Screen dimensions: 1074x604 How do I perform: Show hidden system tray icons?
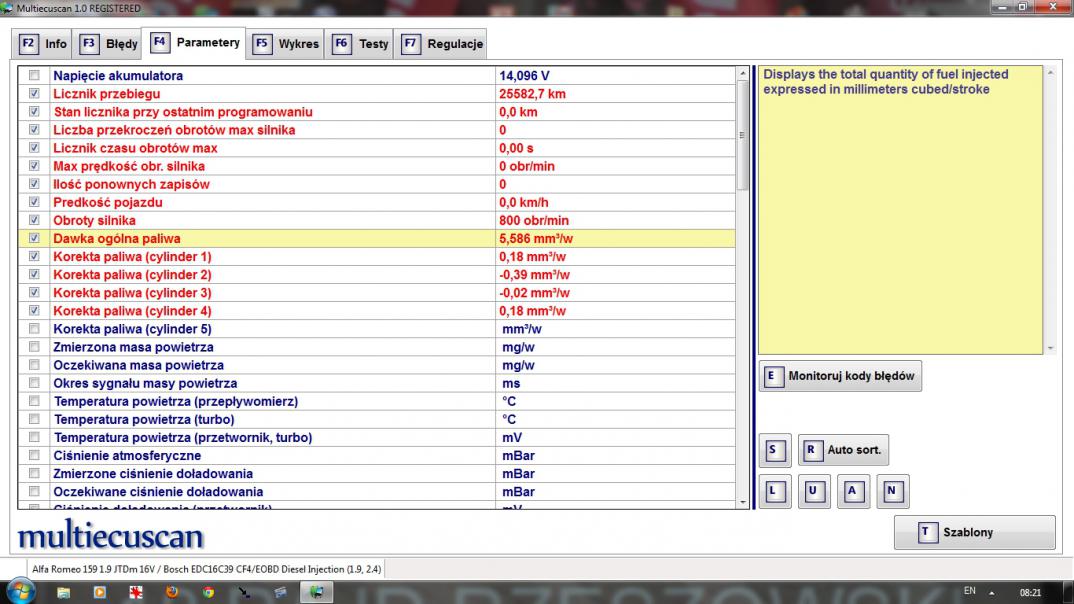tap(992, 592)
